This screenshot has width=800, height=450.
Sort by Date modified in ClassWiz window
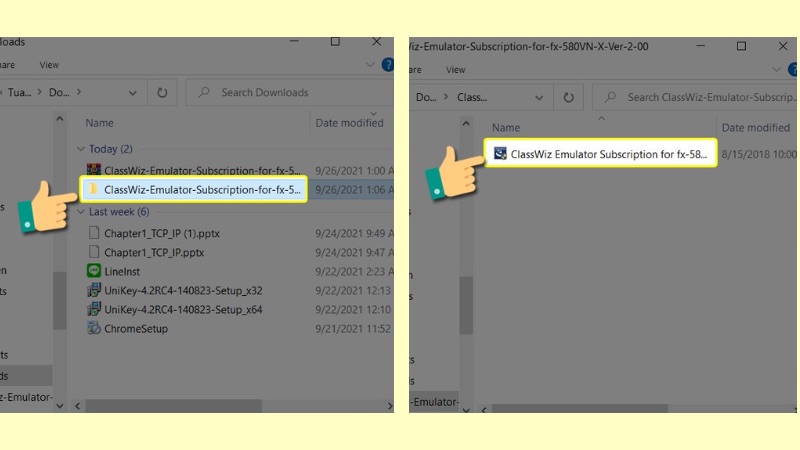[x=756, y=128]
